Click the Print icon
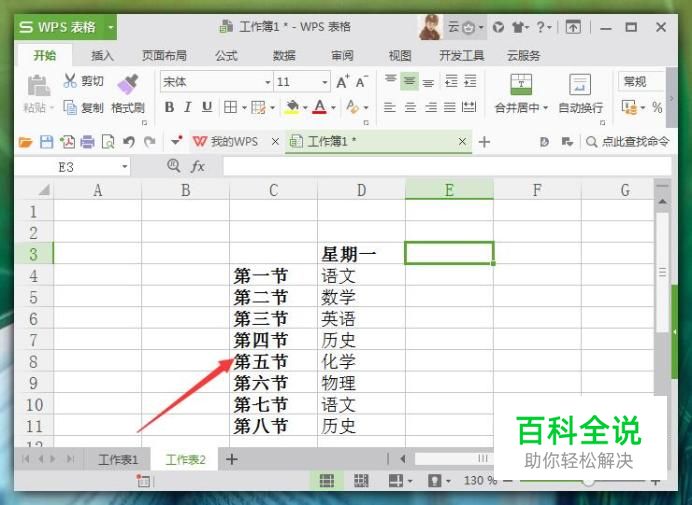Screen dimensions: 692x505 [x=87, y=142]
